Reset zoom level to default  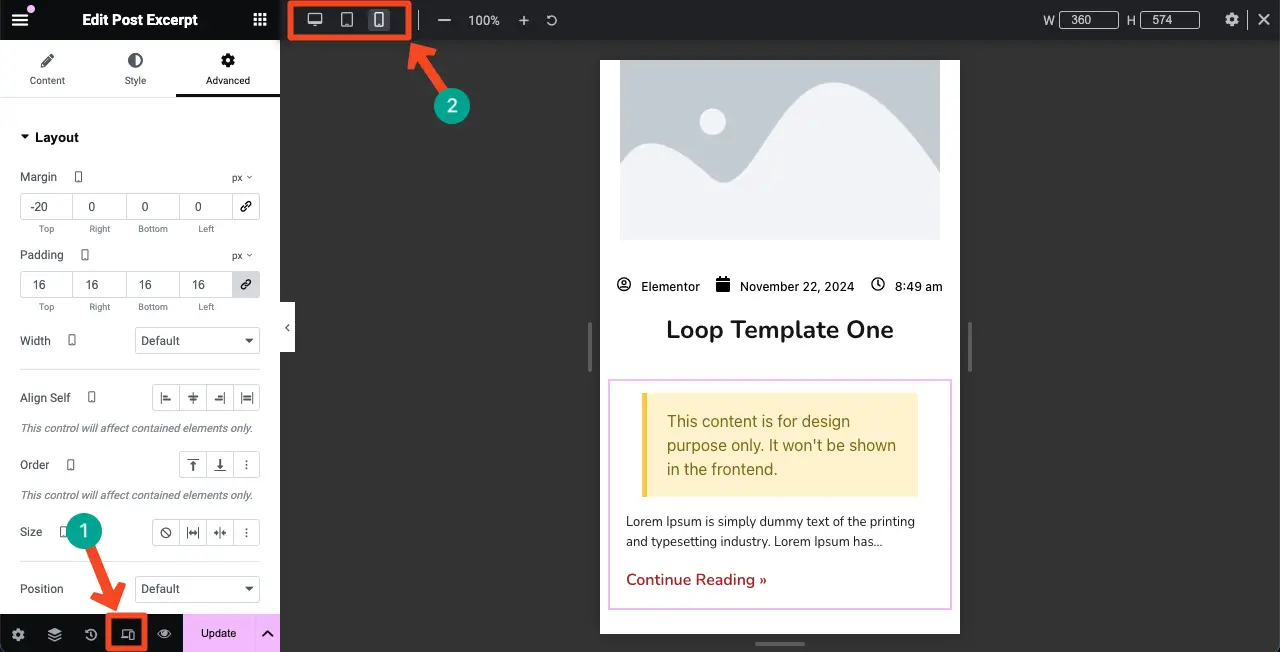552,20
